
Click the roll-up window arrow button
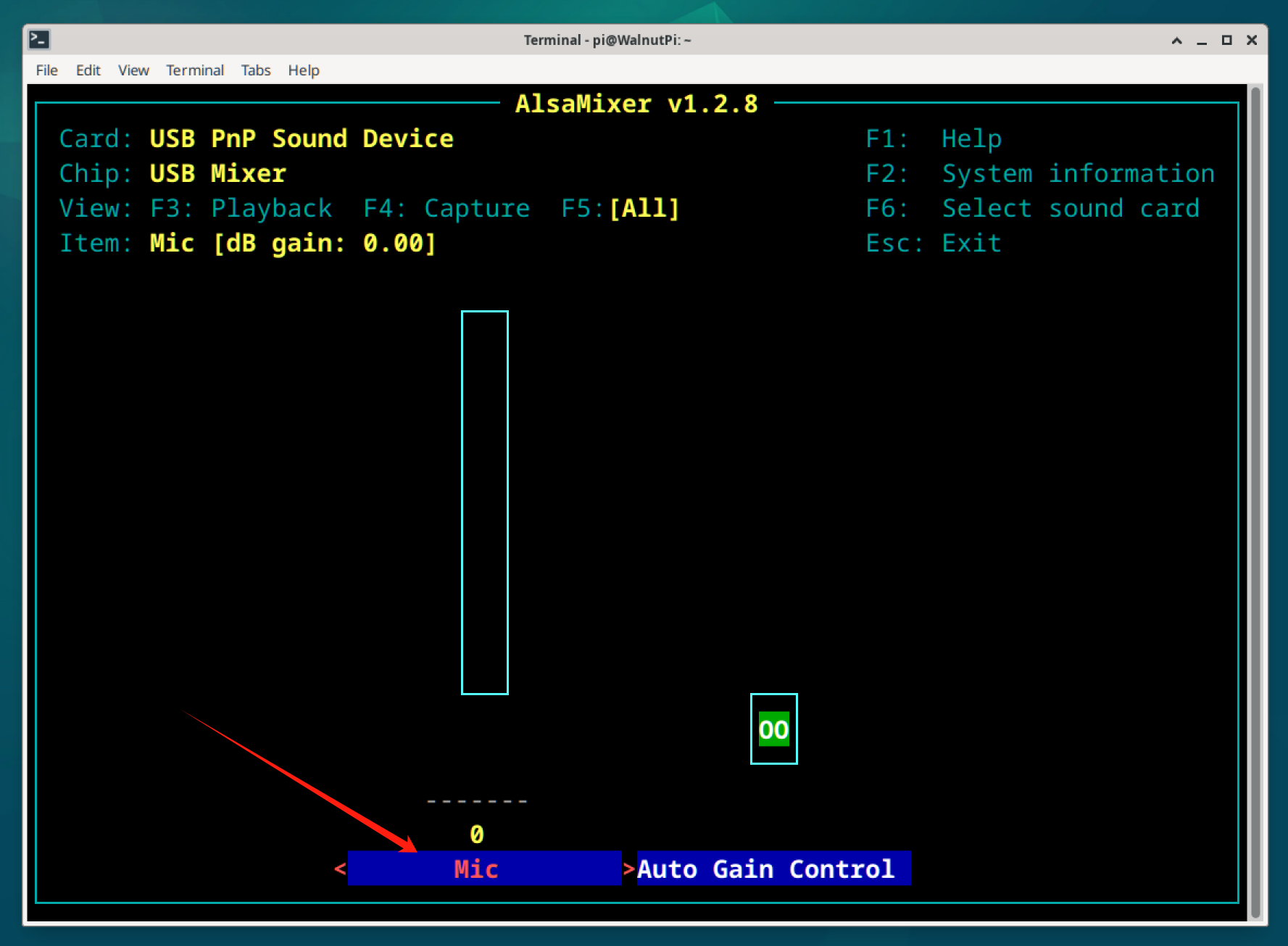point(1177,41)
